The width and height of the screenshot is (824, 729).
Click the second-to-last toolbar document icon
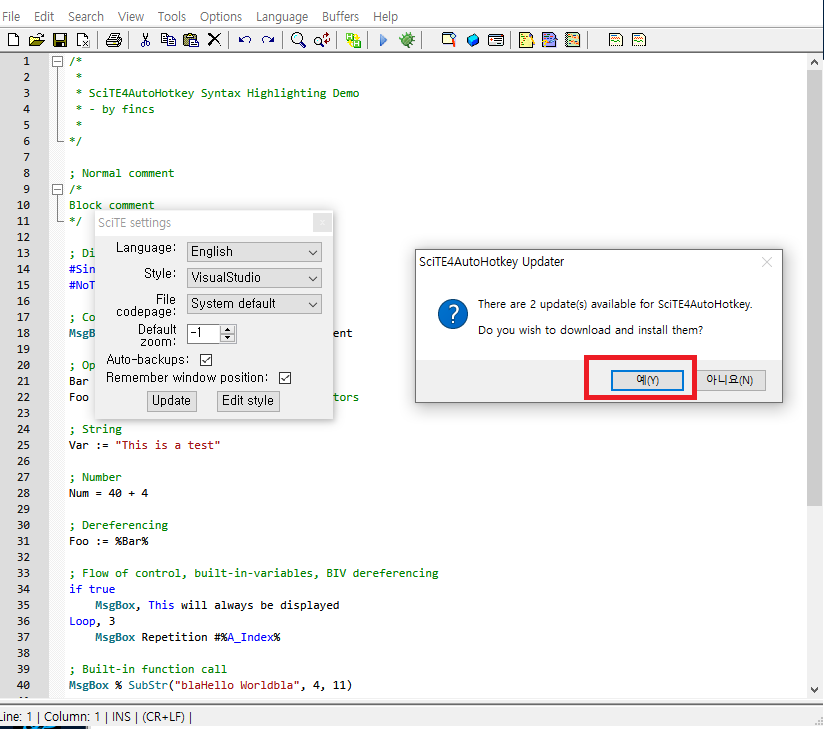pos(615,40)
